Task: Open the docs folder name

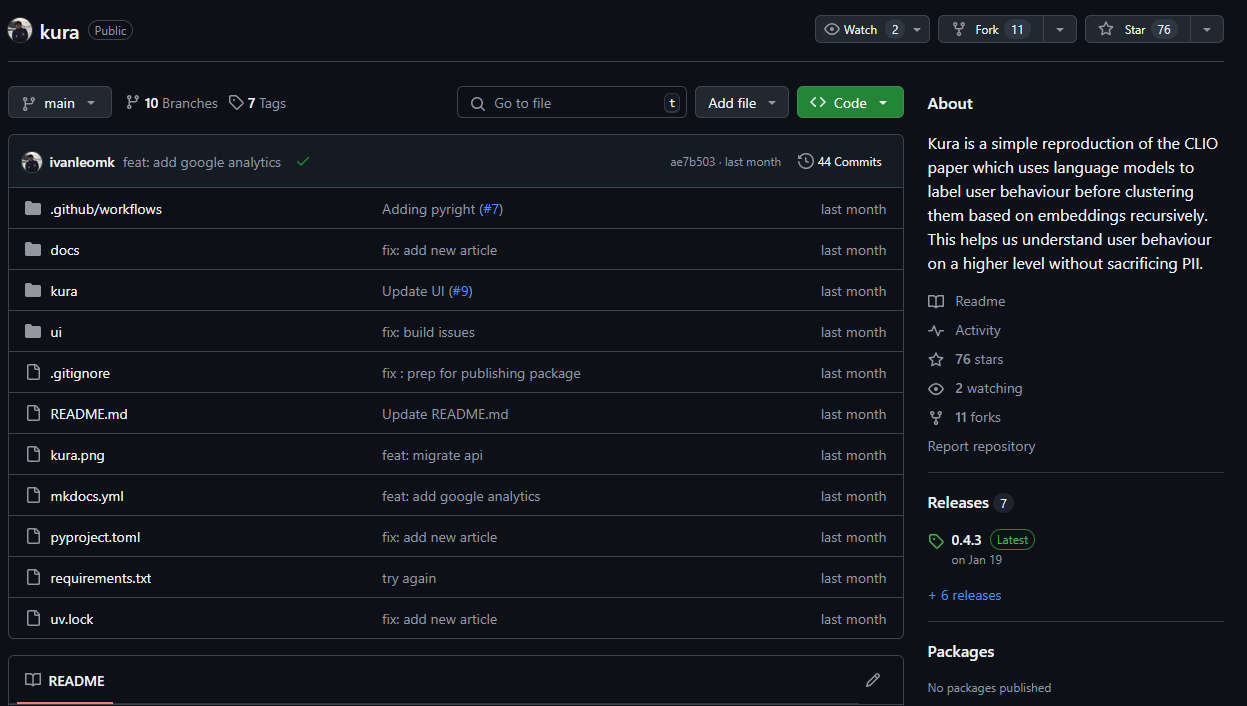Action: pos(65,250)
